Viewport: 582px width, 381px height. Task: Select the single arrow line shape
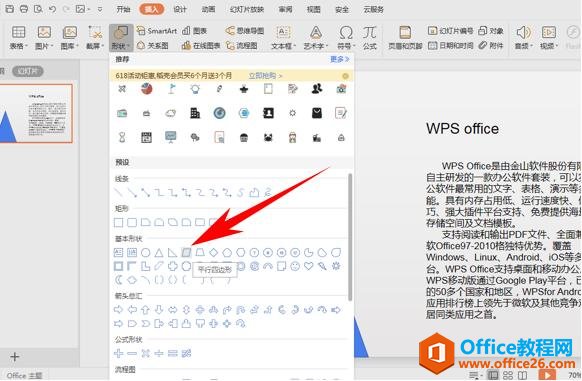tap(132, 192)
